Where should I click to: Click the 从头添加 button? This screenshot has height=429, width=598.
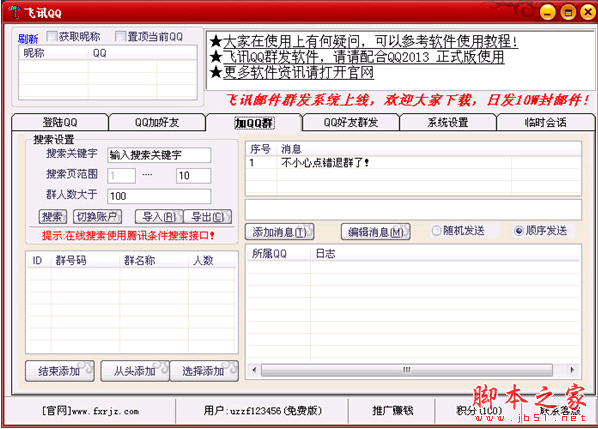(x=135, y=371)
